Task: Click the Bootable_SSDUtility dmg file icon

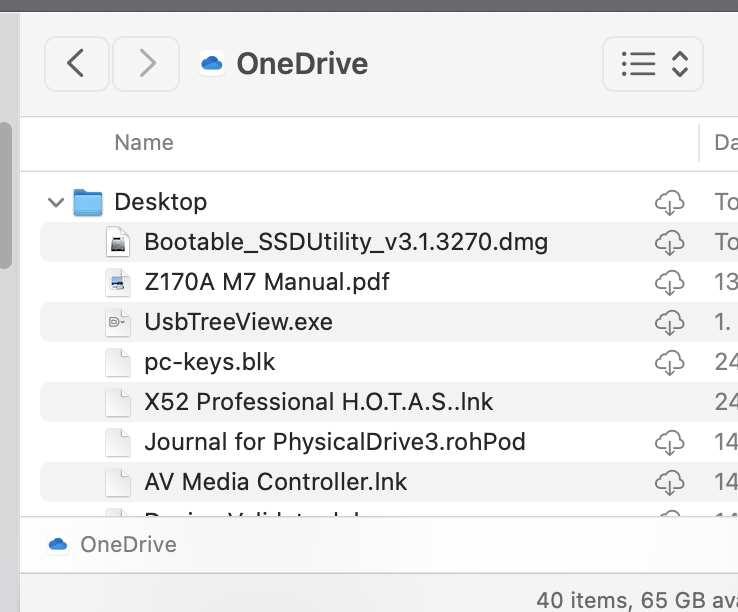Action: (x=118, y=242)
